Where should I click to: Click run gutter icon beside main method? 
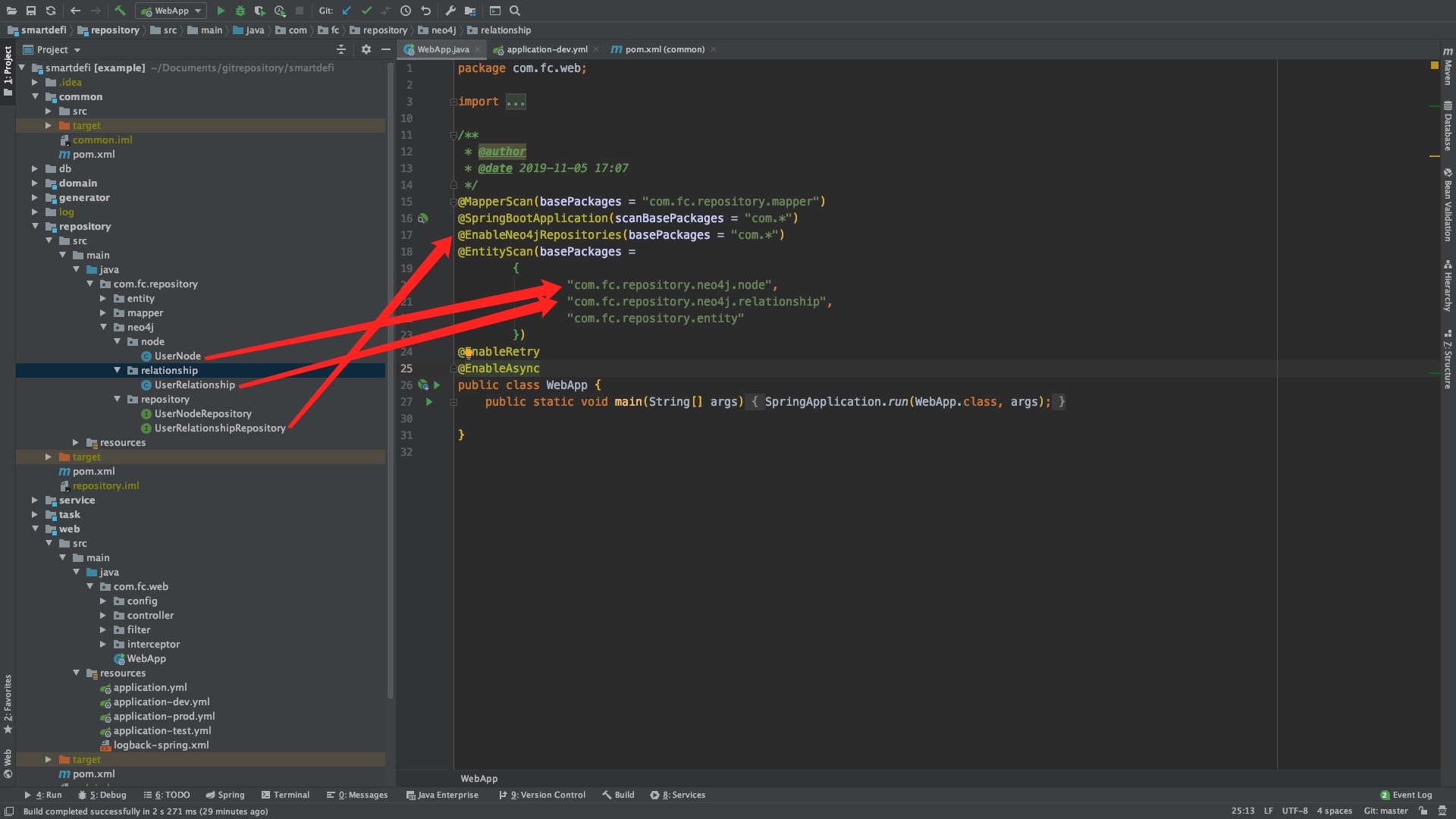(x=429, y=402)
